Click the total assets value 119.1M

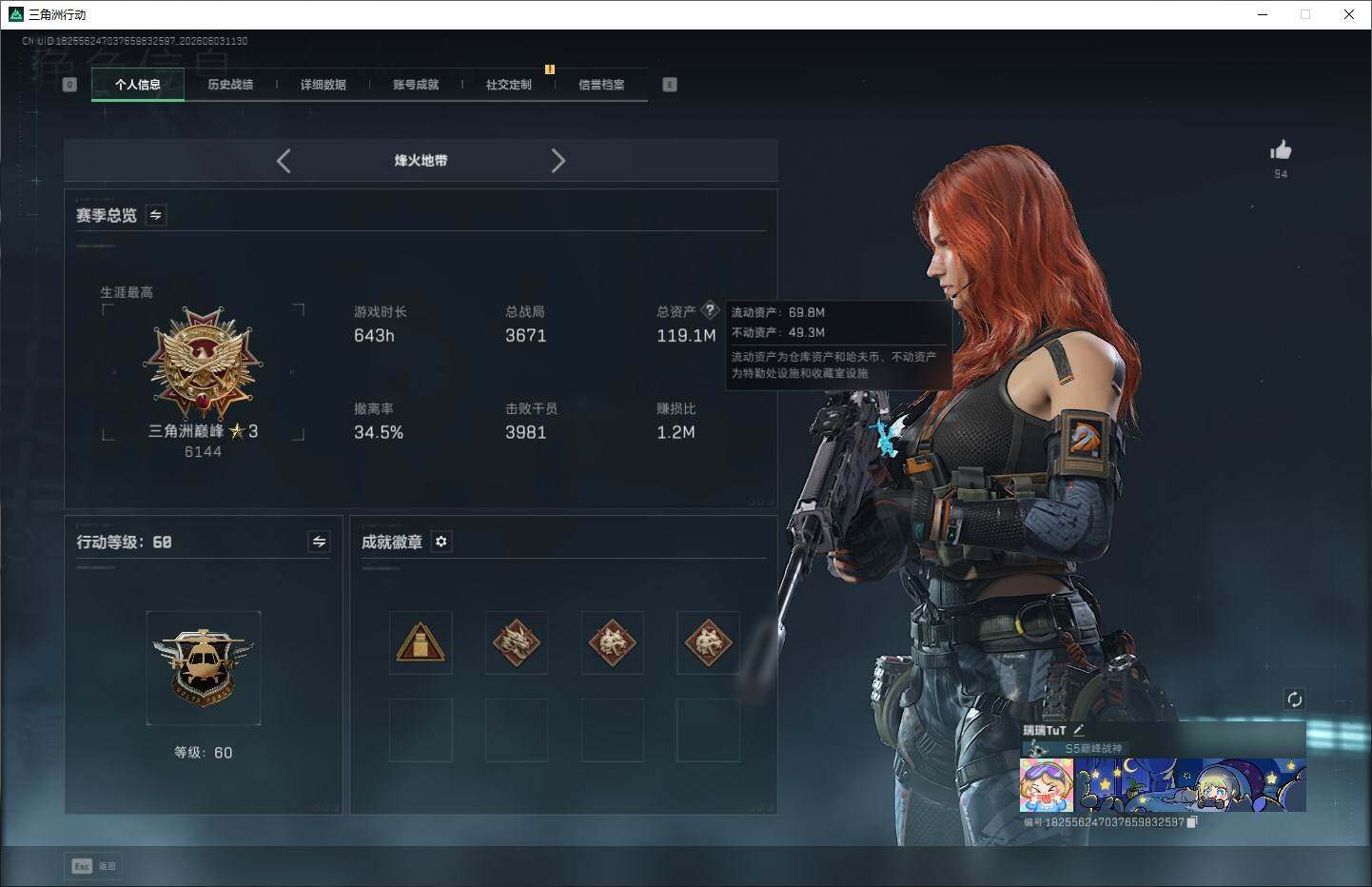coord(686,336)
